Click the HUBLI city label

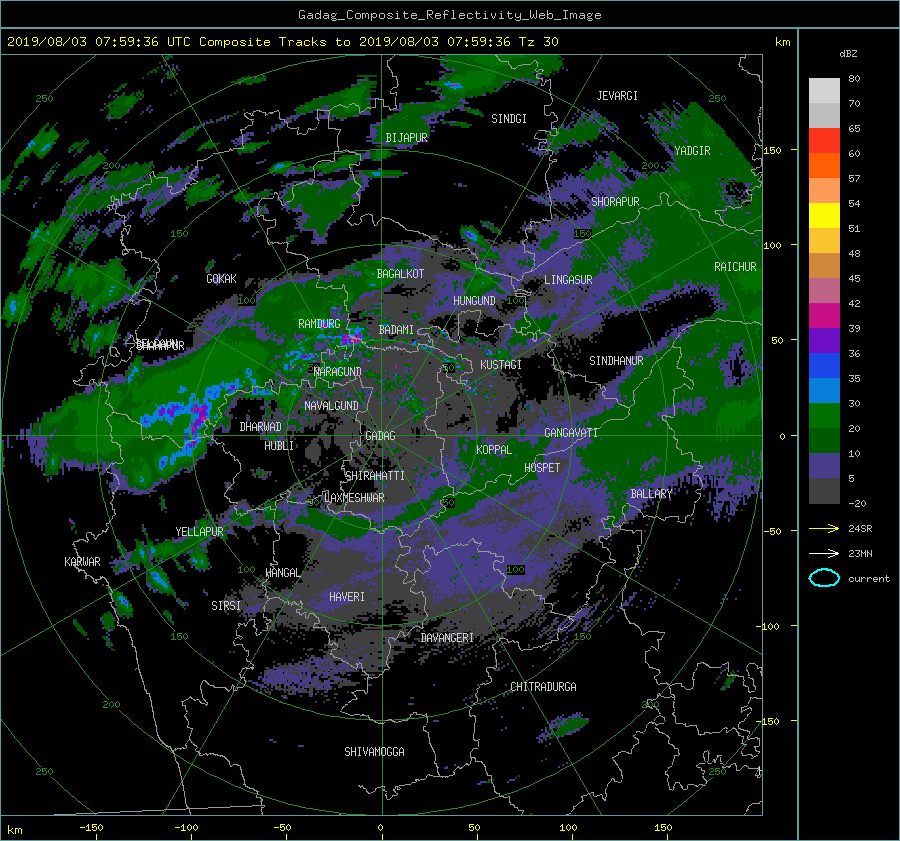[279, 446]
